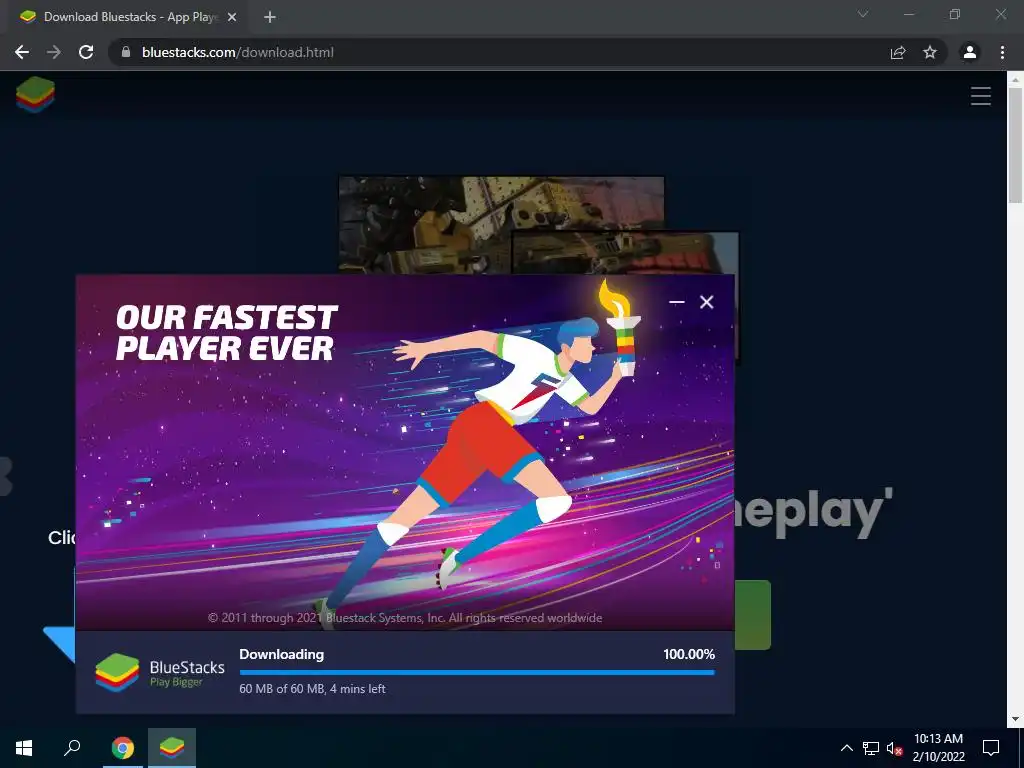Share this page via share icon
The height and width of the screenshot is (768, 1024).
898,52
